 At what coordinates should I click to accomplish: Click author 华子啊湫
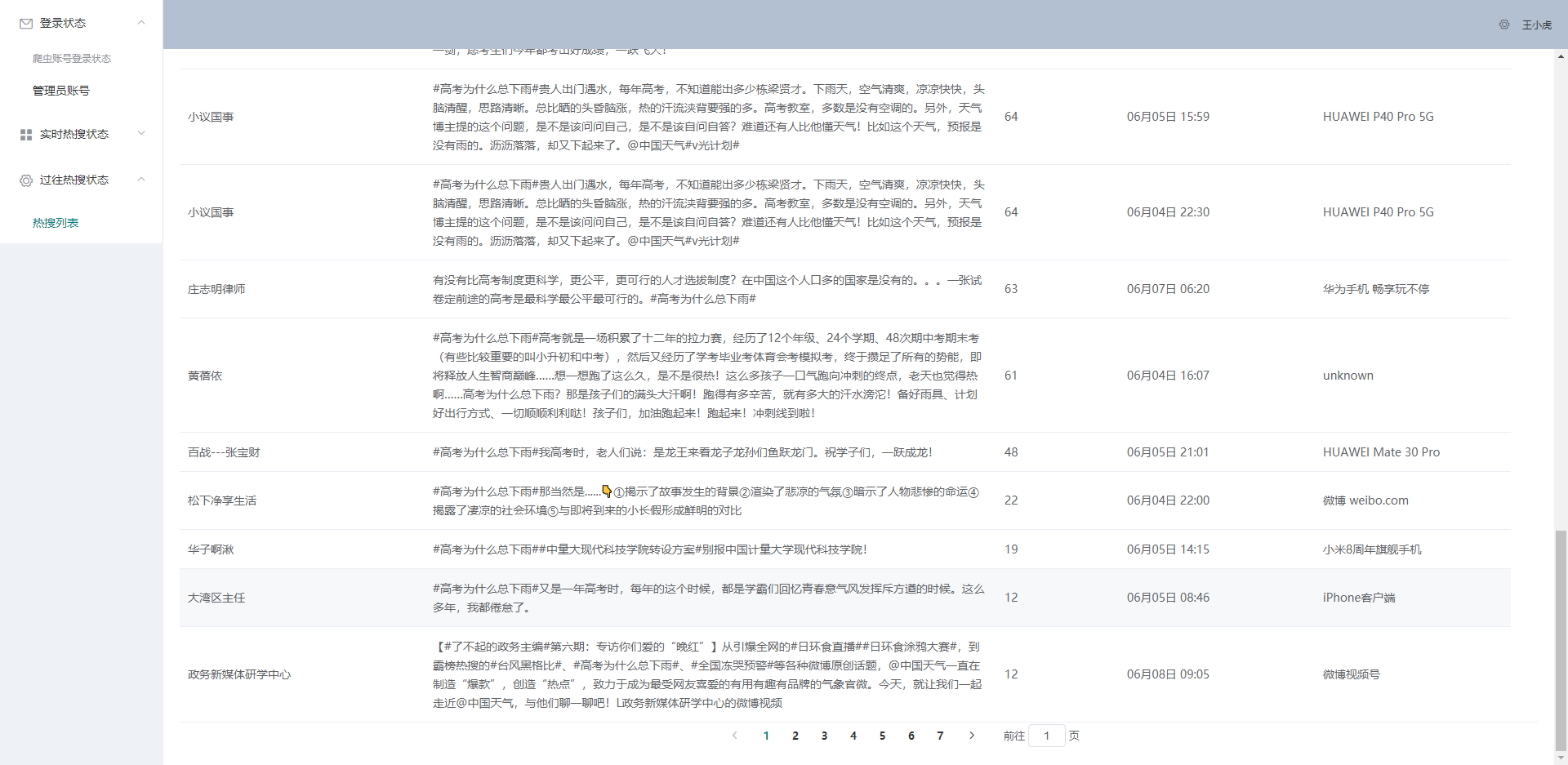click(211, 549)
